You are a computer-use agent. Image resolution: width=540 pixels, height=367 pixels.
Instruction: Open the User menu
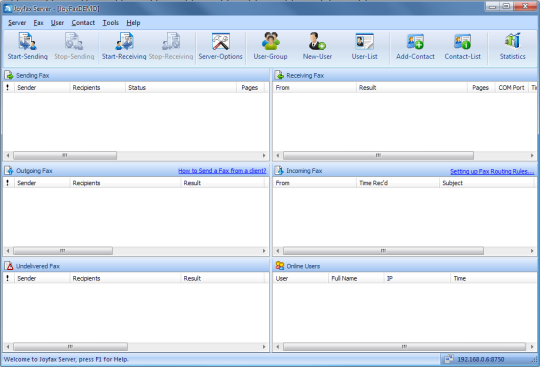click(x=57, y=23)
